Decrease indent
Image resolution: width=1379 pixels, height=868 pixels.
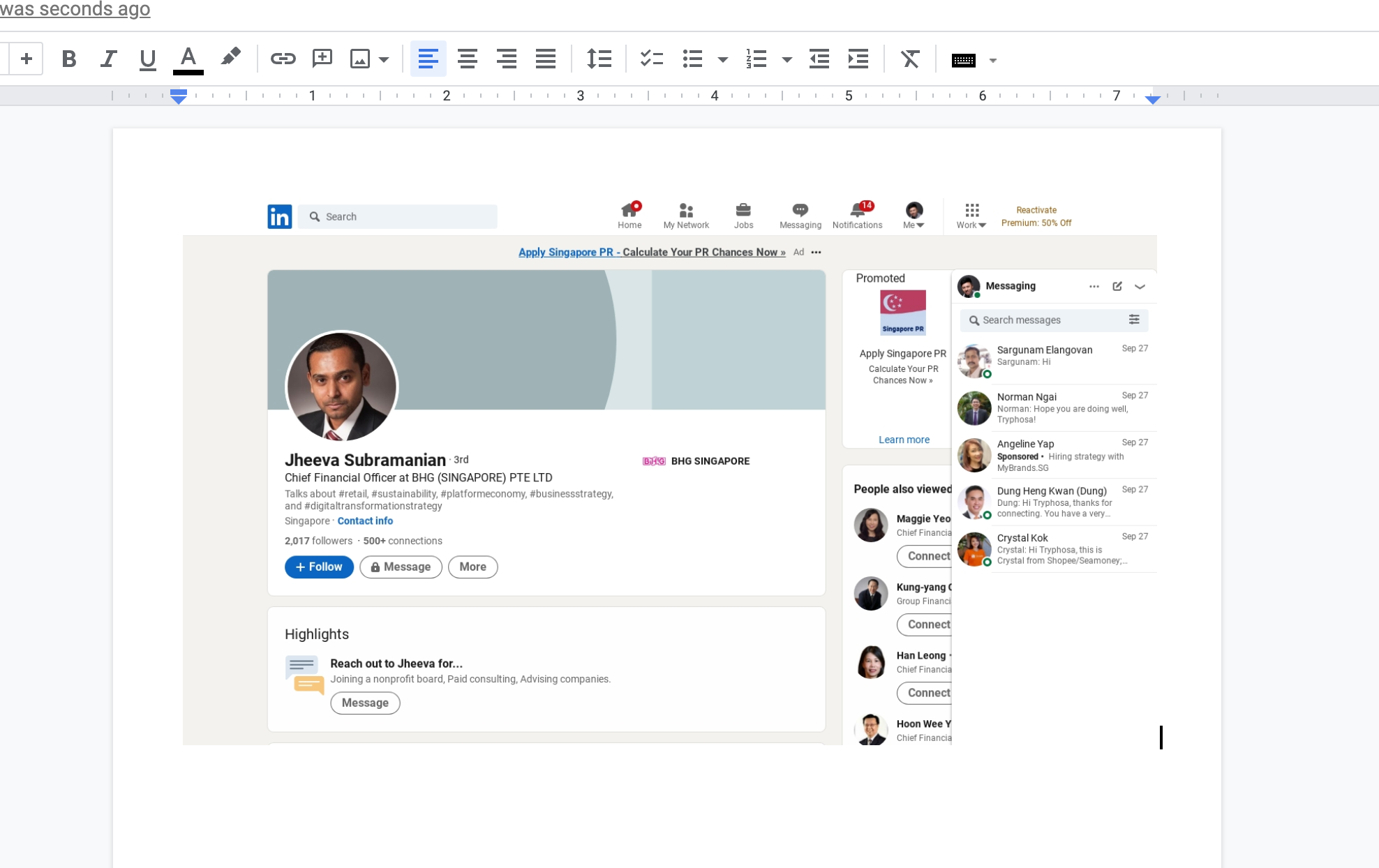point(819,59)
